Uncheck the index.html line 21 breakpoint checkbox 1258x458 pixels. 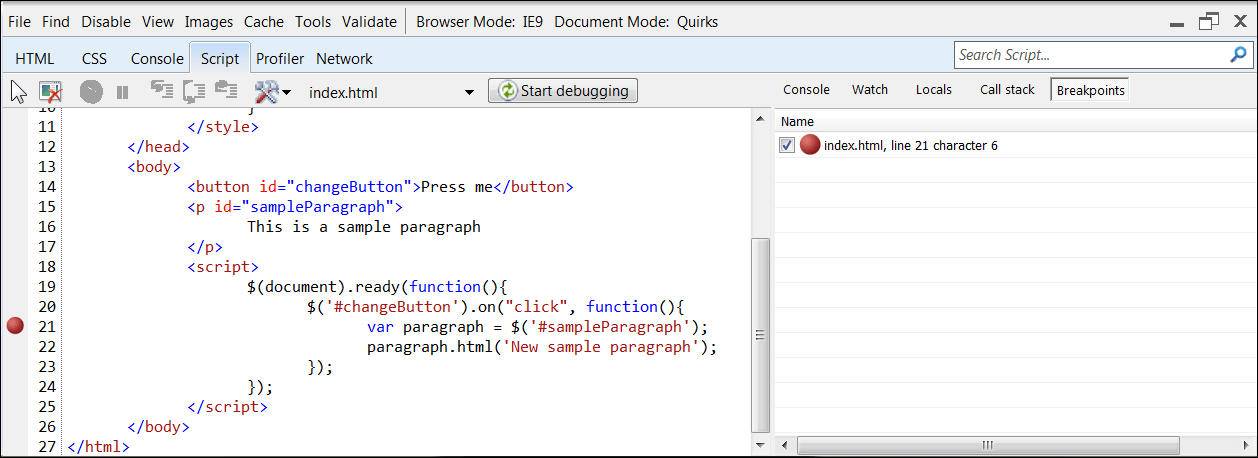[787, 146]
